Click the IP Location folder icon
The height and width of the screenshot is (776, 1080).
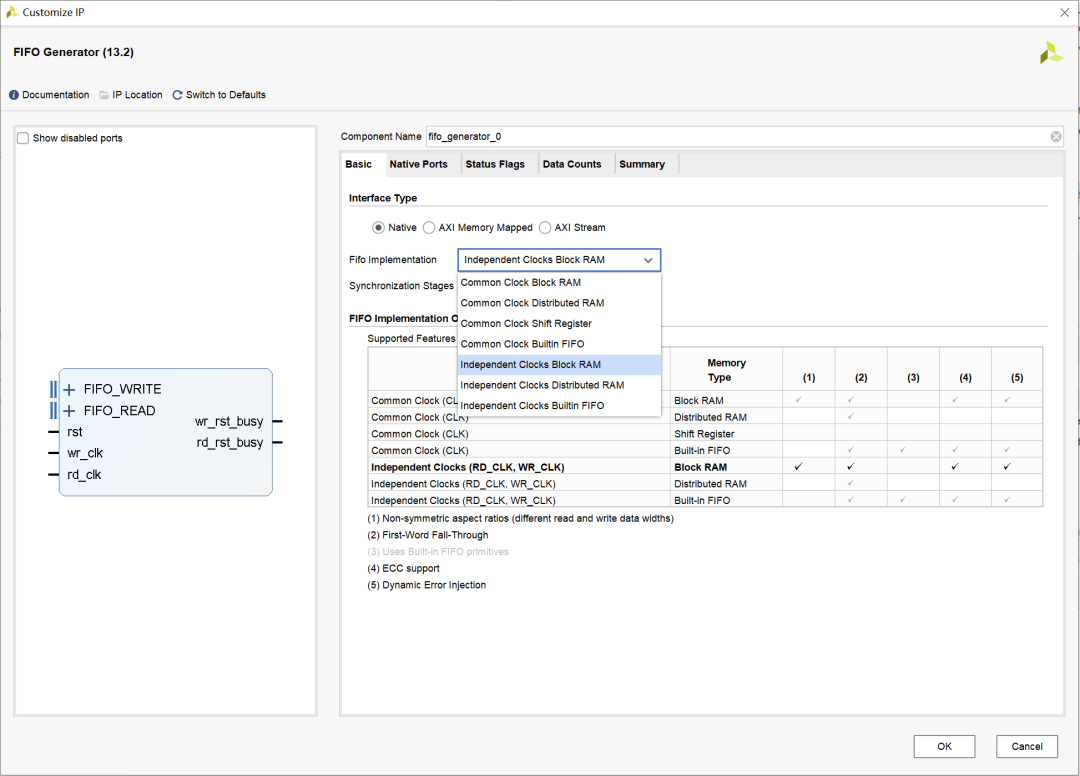click(x=104, y=95)
